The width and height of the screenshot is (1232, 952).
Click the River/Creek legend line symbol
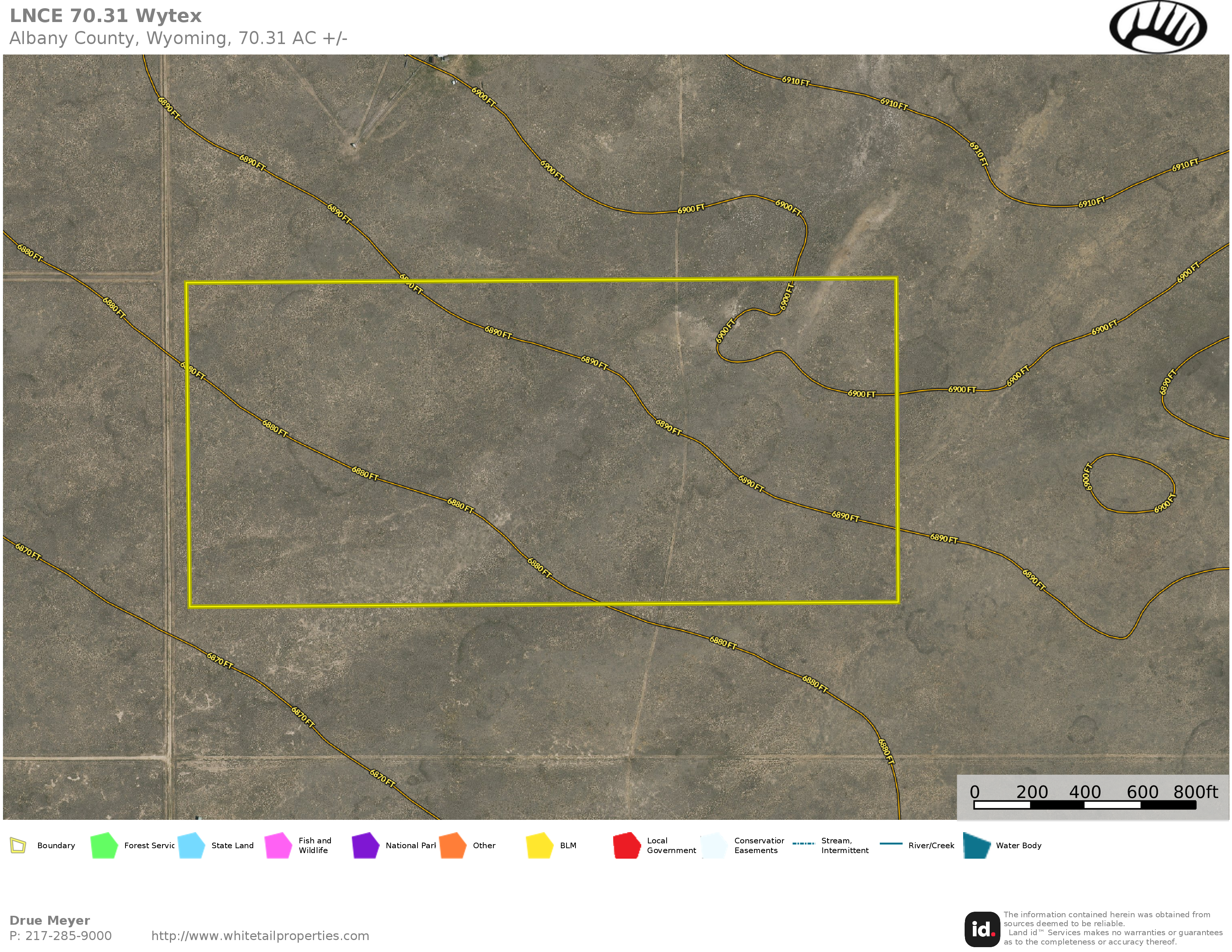[891, 844]
